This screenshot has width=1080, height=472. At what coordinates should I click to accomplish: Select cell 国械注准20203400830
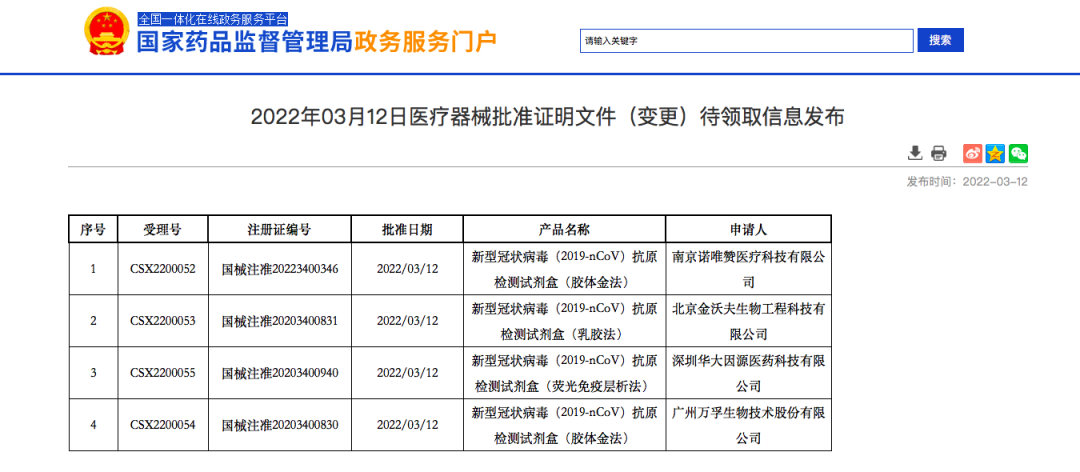279,425
